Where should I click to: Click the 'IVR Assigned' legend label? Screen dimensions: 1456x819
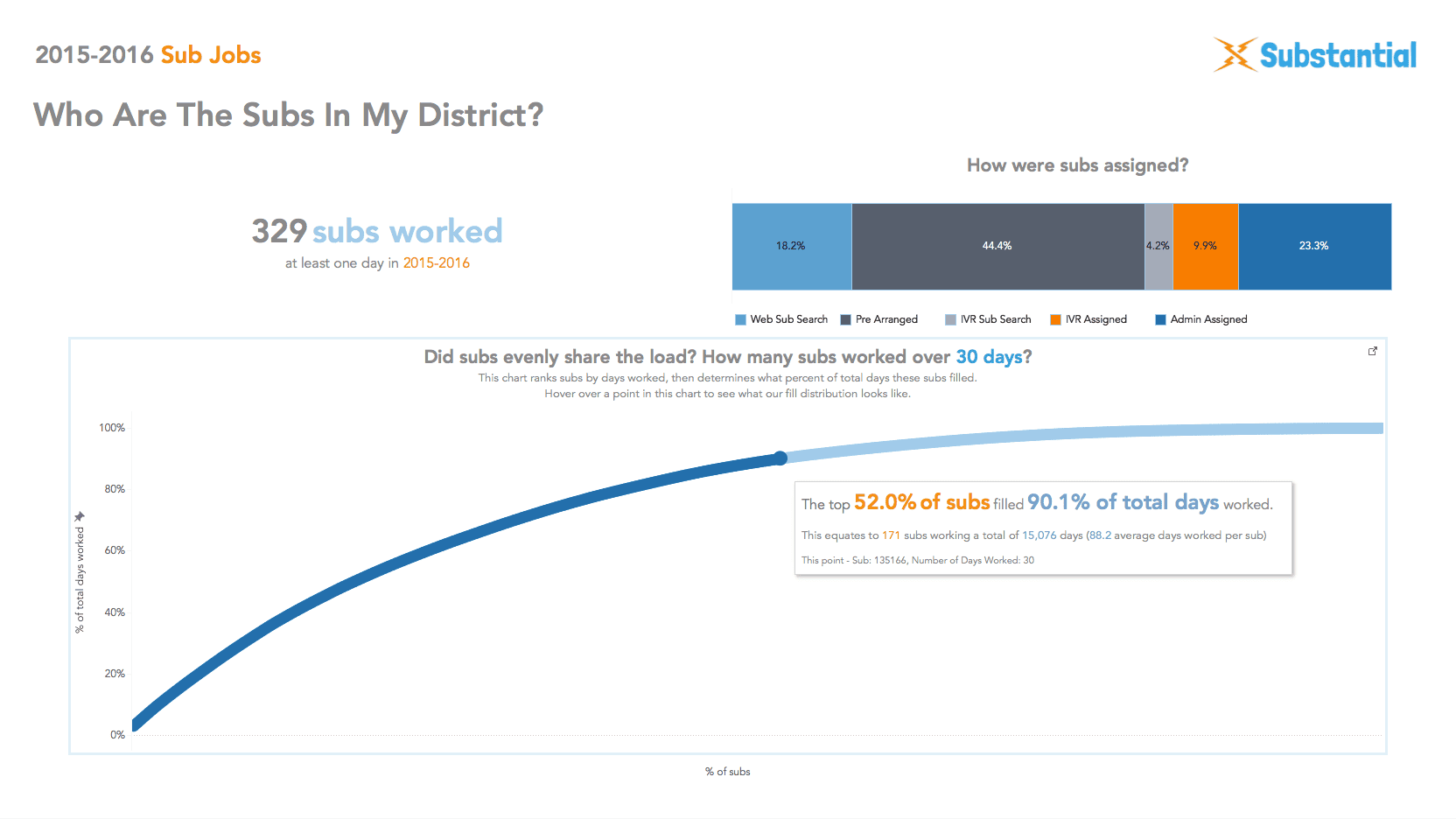(1095, 320)
